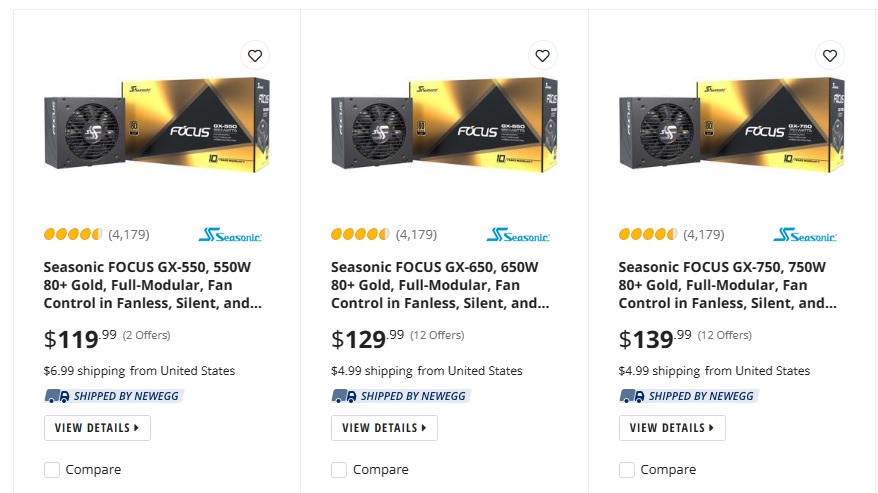Save GX-750 using its heart icon
The width and height of the screenshot is (878, 493).
pos(829,55)
